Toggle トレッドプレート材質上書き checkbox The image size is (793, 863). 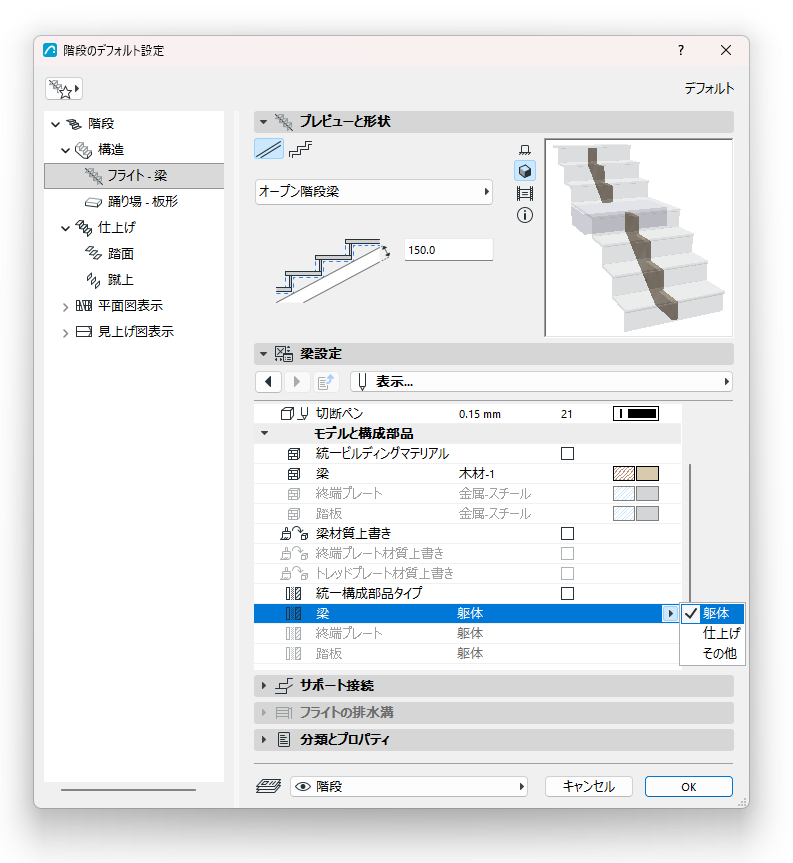[x=567, y=573]
